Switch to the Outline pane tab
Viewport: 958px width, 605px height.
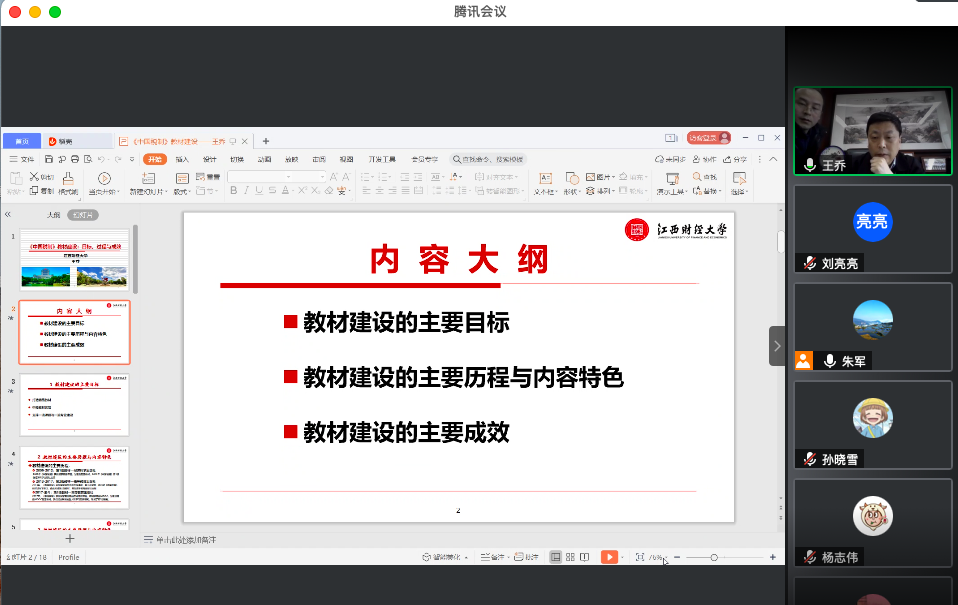54,214
